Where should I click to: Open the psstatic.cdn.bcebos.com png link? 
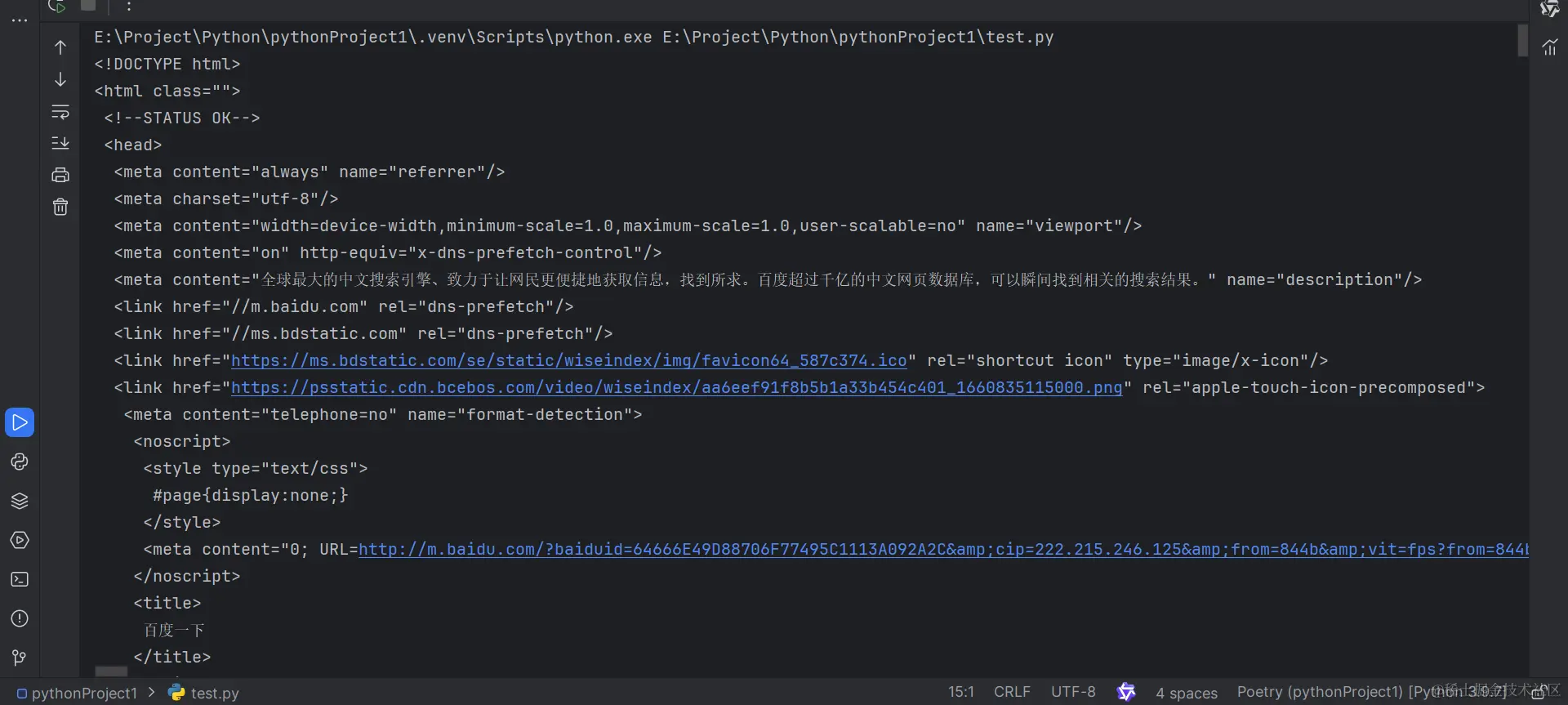pyautogui.click(x=677, y=387)
